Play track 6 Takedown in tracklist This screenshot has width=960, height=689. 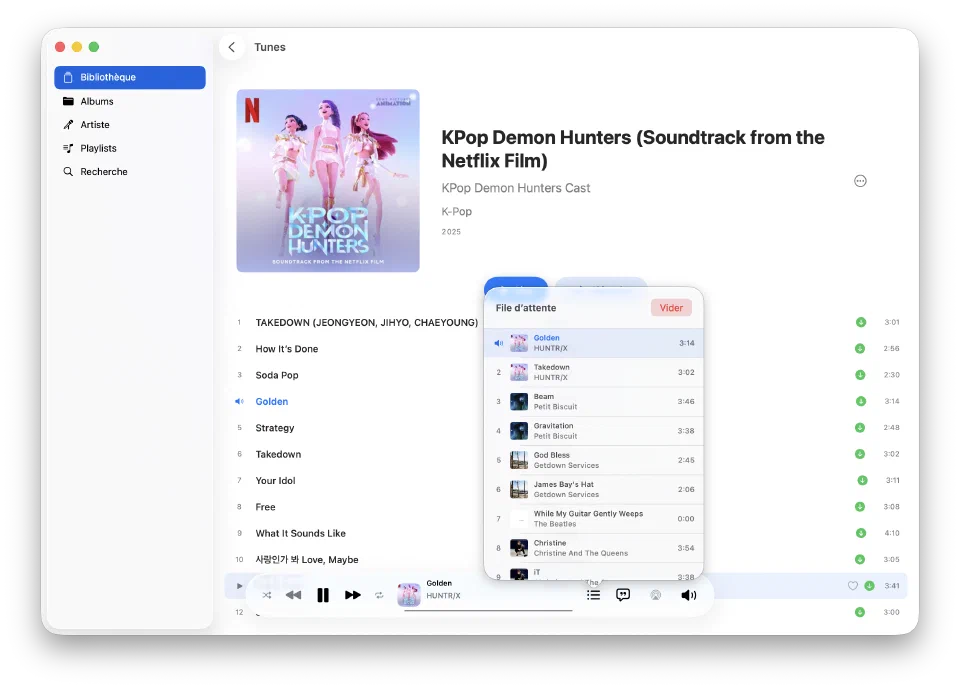pyautogui.click(x=278, y=454)
